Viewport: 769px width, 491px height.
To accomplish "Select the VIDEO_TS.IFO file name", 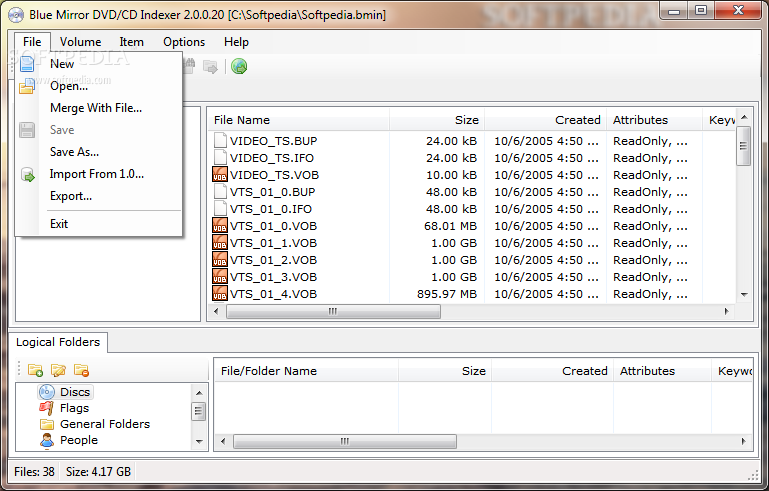I will coord(272,158).
